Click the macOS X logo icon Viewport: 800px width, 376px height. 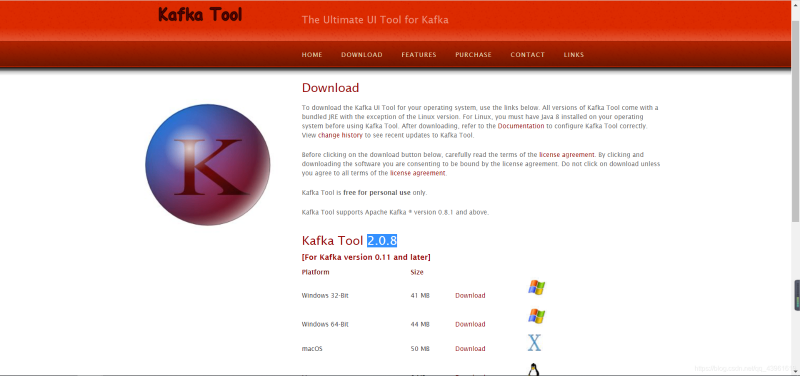534,343
